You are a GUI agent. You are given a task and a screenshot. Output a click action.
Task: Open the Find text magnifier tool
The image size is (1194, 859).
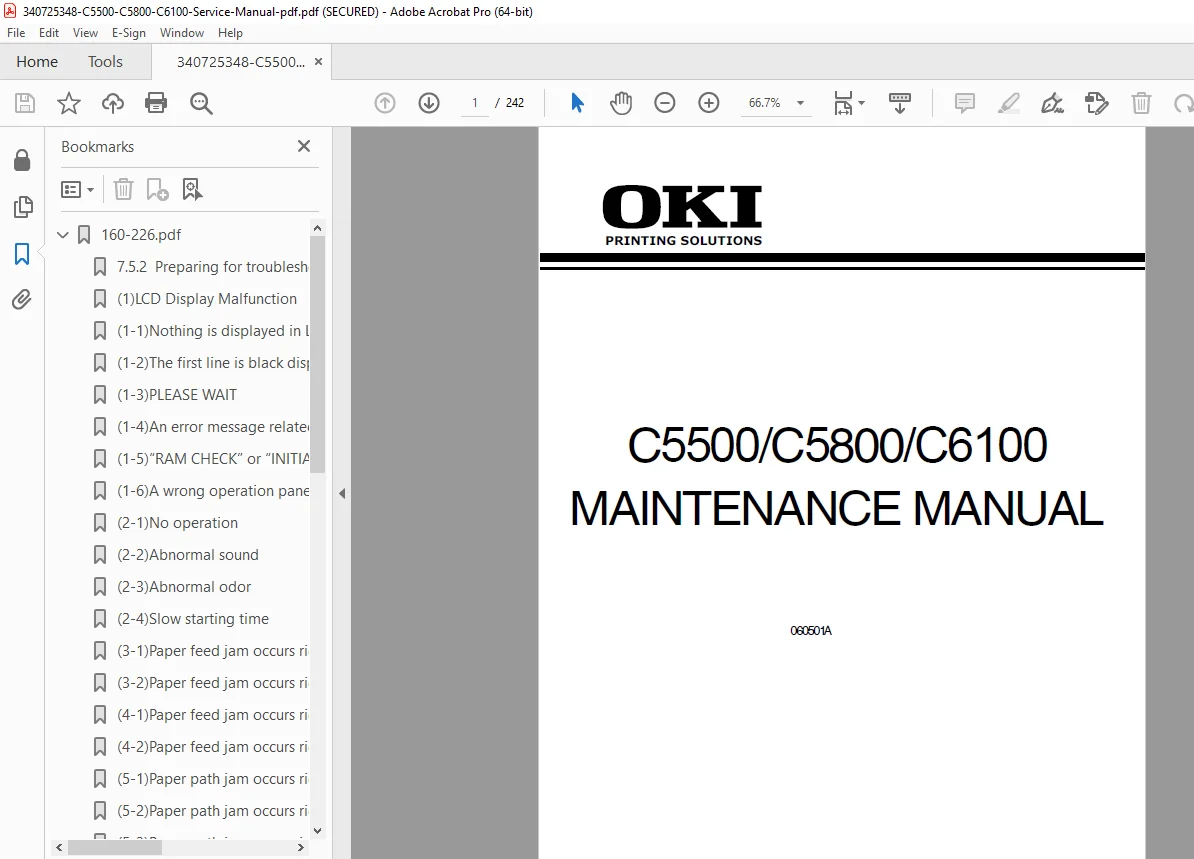pos(201,103)
